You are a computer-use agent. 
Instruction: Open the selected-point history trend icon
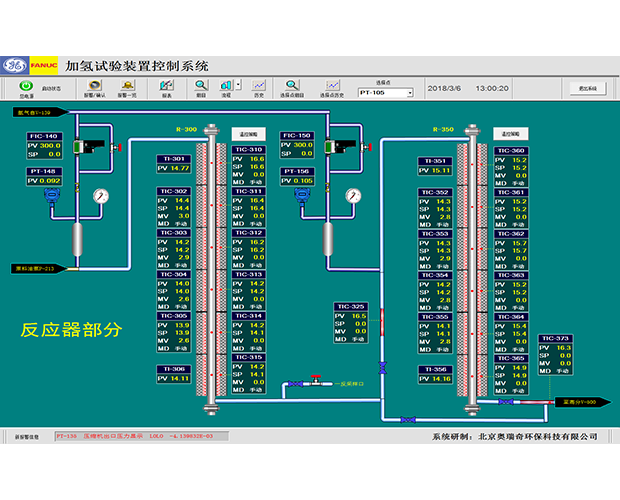pos(332,85)
